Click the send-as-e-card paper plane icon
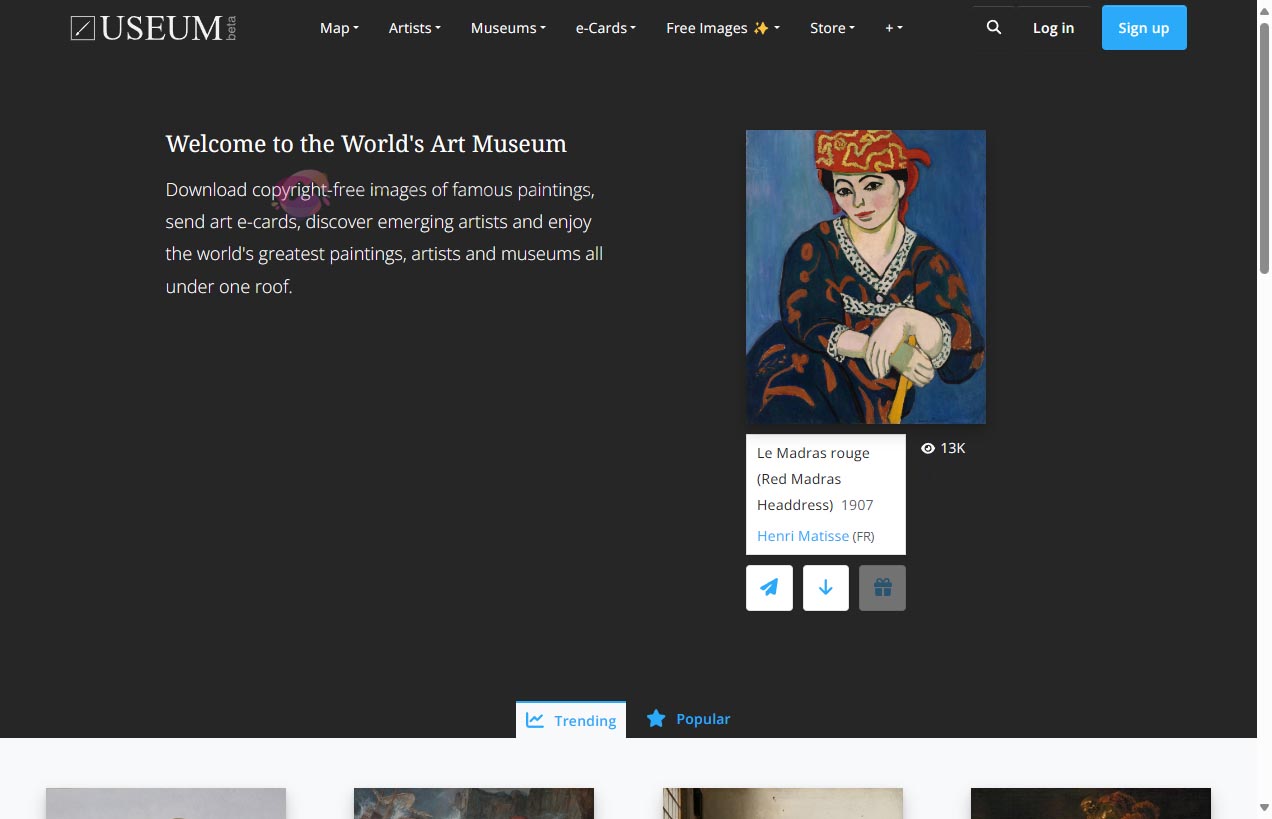 point(768,587)
